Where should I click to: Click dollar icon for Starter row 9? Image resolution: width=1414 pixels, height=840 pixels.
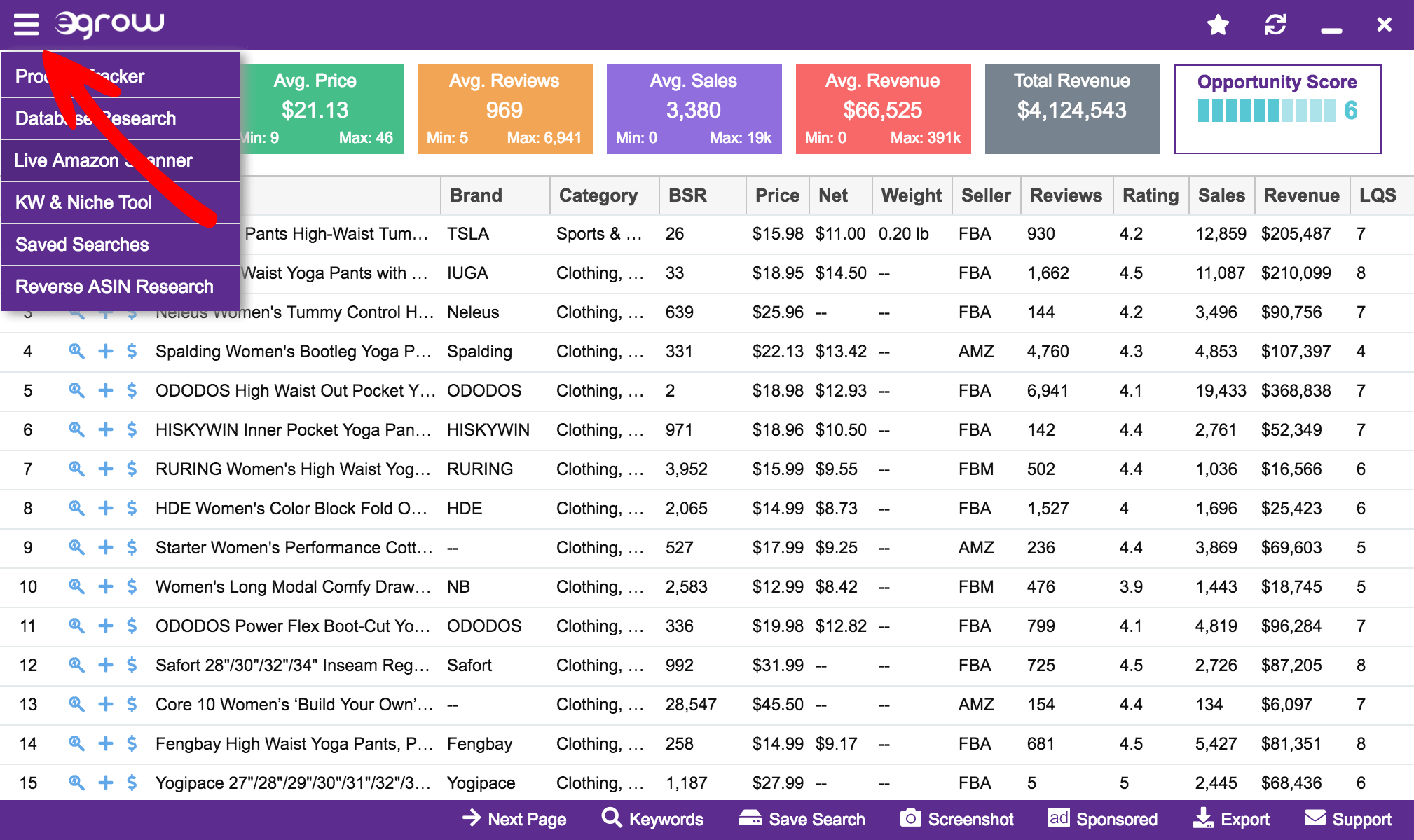click(132, 547)
